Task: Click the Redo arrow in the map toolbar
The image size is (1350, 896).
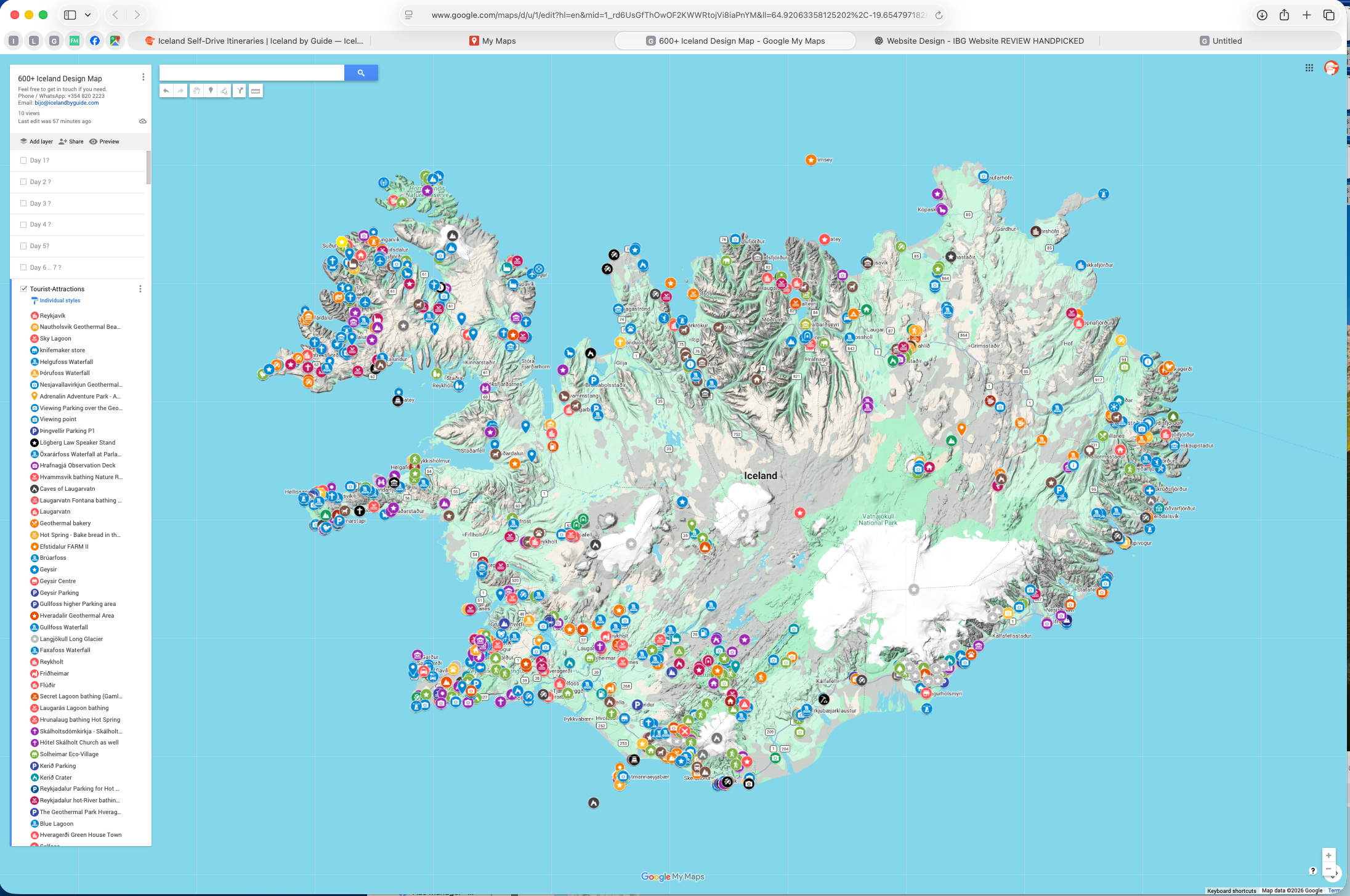Action: pyautogui.click(x=180, y=91)
